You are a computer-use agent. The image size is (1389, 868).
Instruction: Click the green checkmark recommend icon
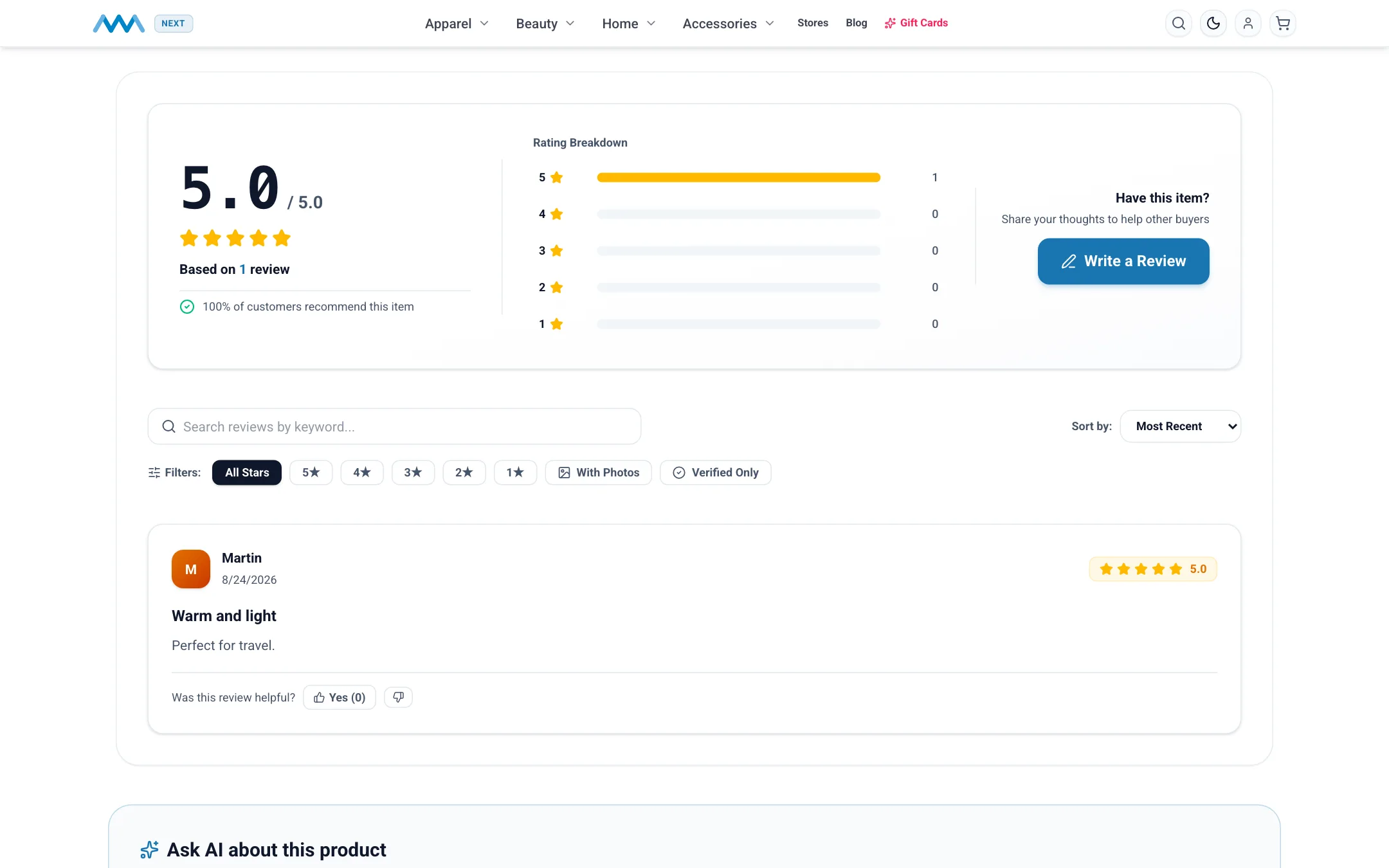[x=187, y=307]
